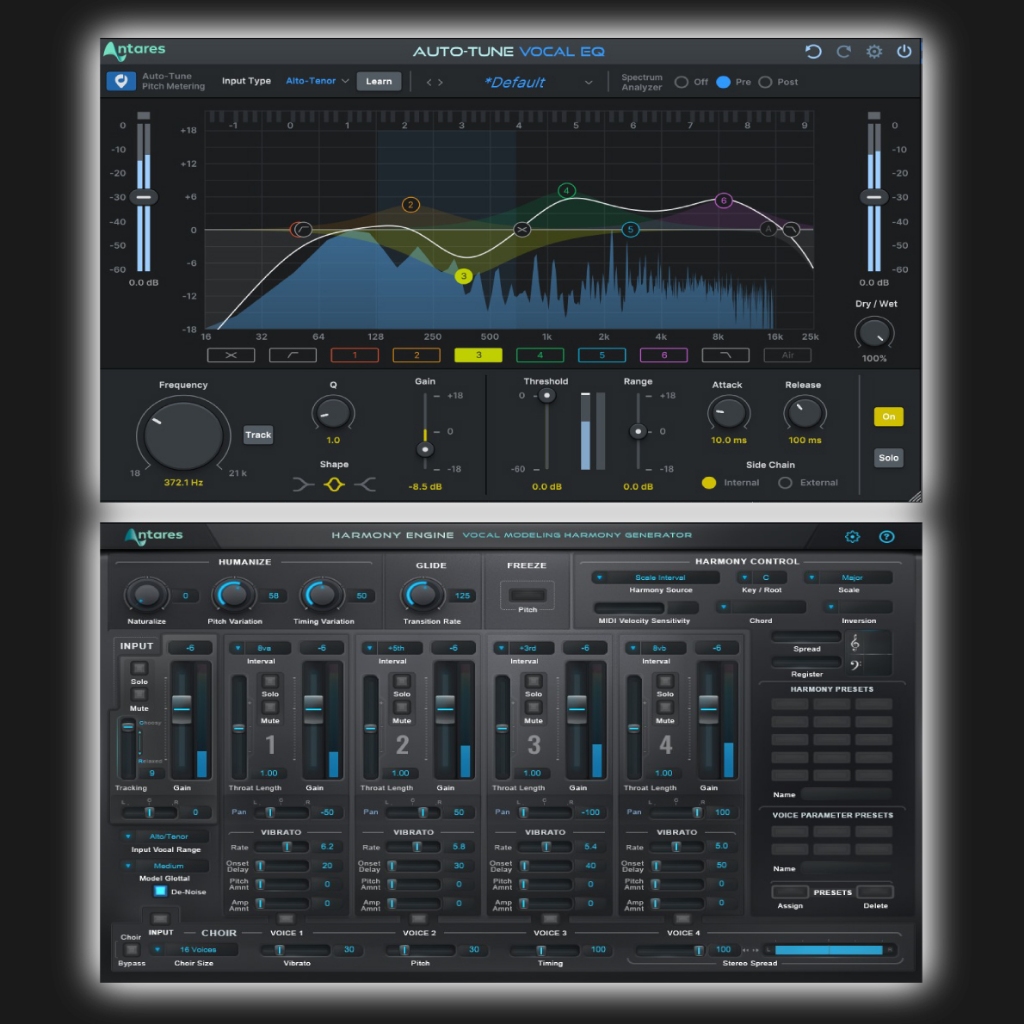Open the Input Type Alto-Tenor dropdown
The height and width of the screenshot is (1024, 1024).
(317, 81)
